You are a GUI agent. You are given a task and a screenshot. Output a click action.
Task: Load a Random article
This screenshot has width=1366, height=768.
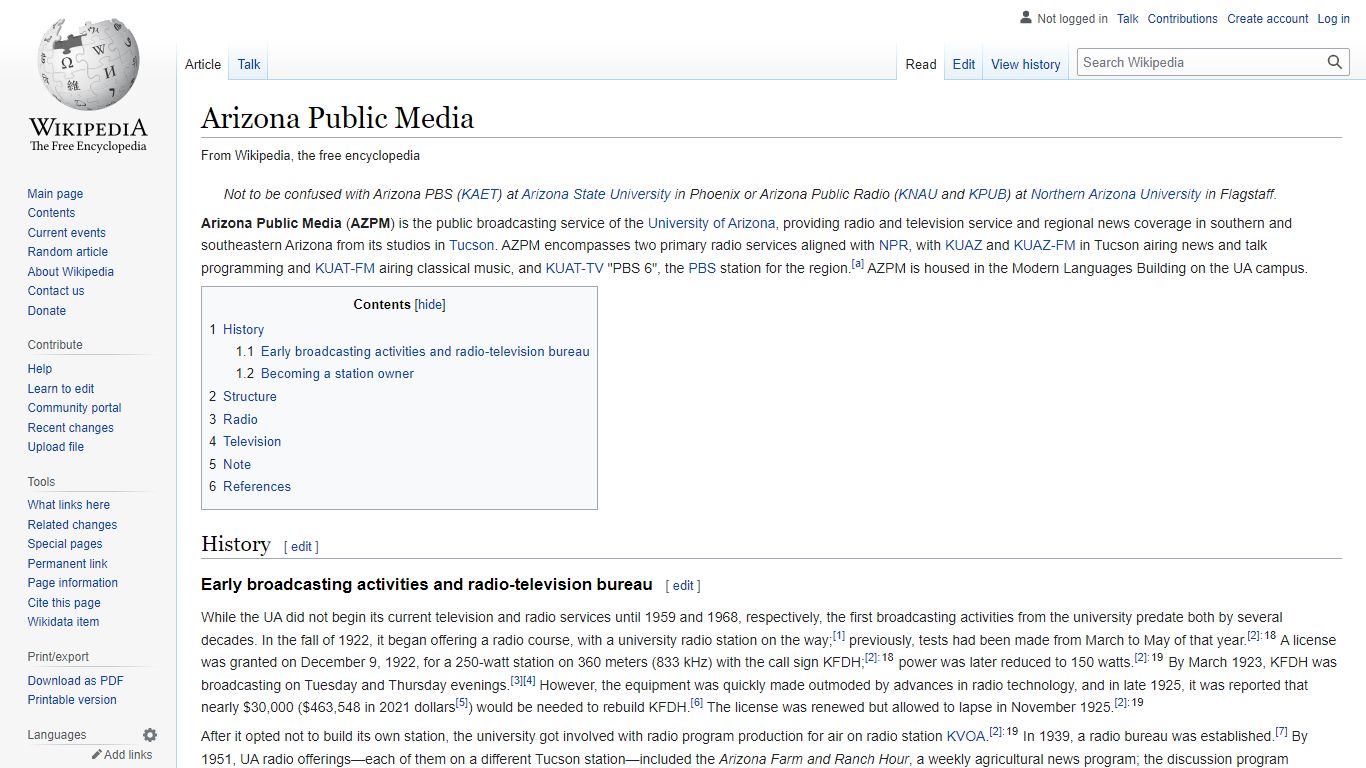point(67,252)
